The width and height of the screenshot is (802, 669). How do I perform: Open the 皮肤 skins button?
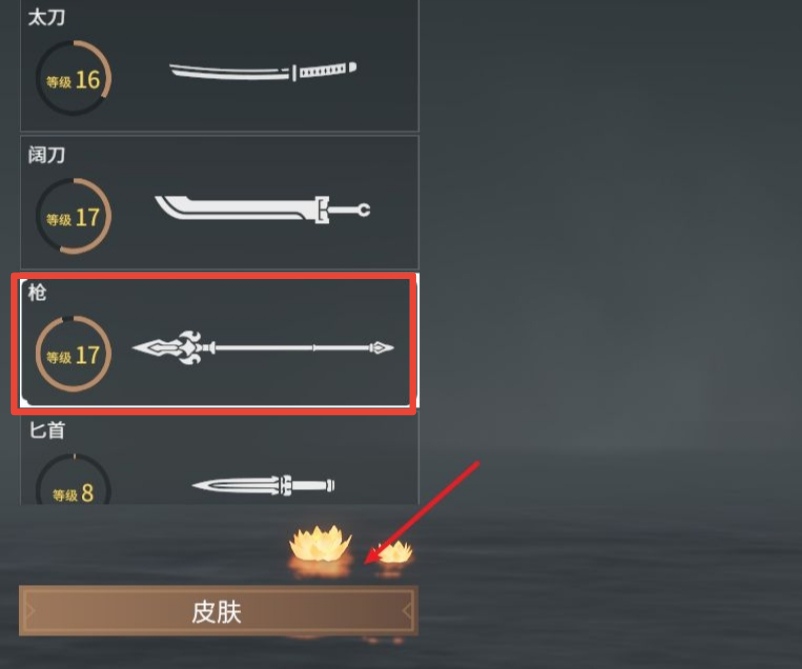tap(218, 611)
